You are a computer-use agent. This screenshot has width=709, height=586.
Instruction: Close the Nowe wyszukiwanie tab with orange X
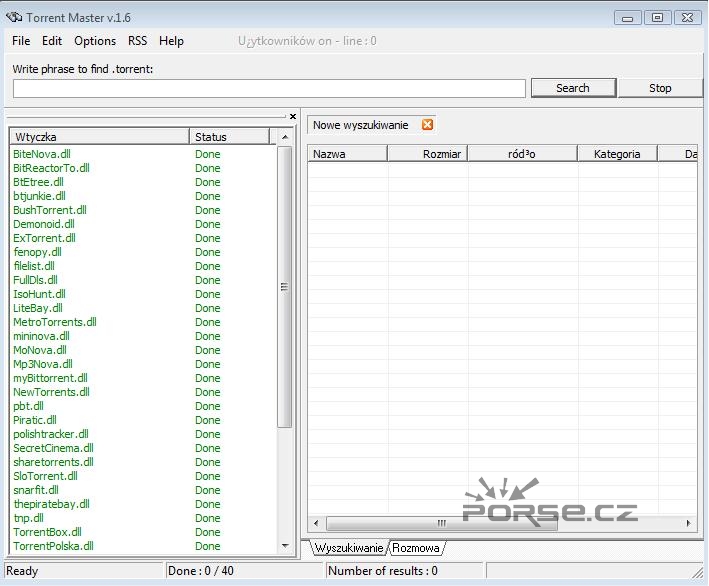(x=428, y=125)
